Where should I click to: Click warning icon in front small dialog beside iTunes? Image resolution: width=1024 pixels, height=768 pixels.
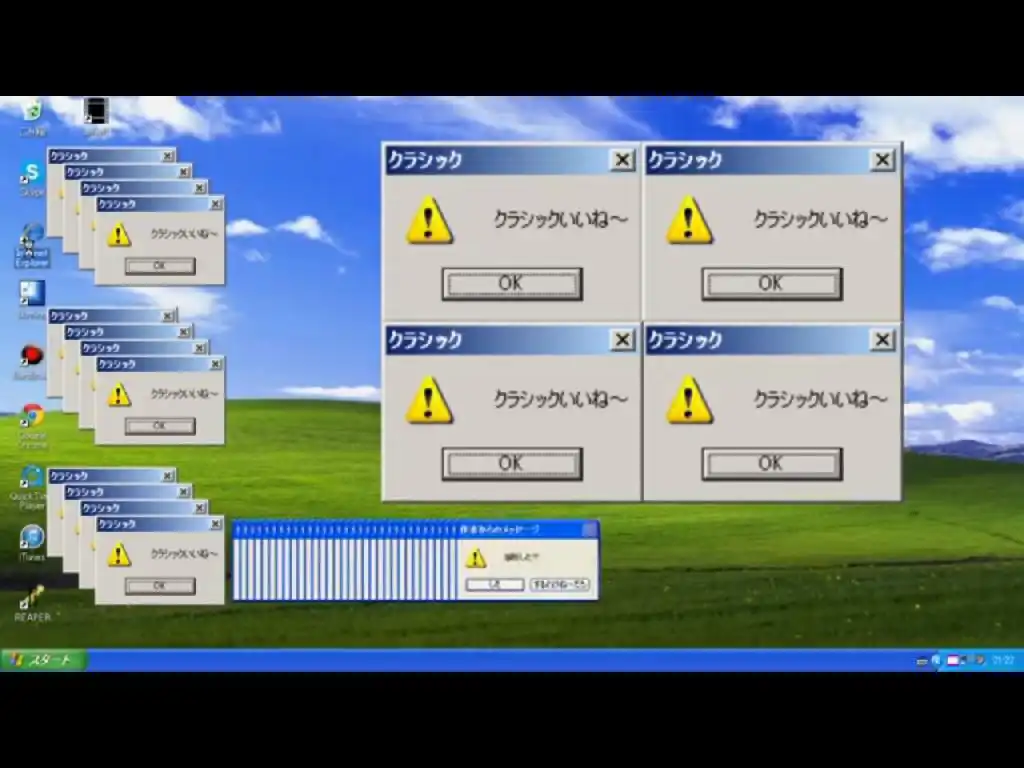point(119,554)
